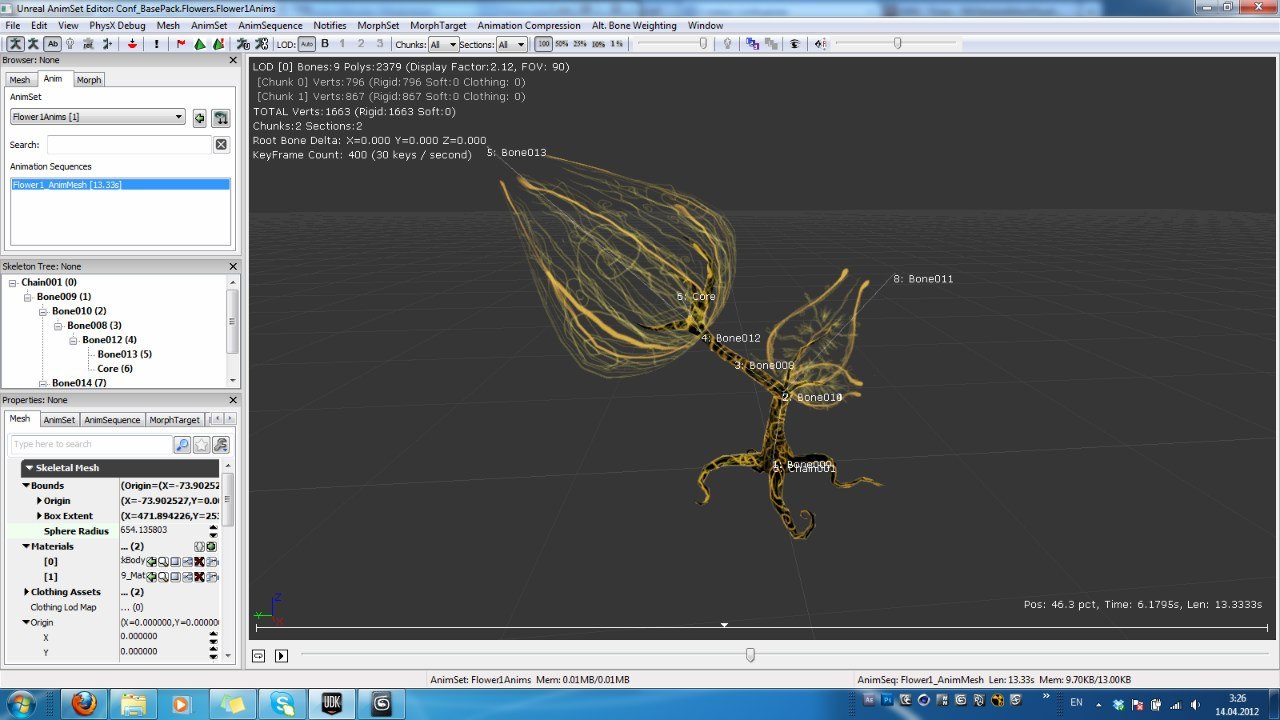1280x720 pixels.
Task: Open the PhysX Debug menu
Action: [118, 25]
